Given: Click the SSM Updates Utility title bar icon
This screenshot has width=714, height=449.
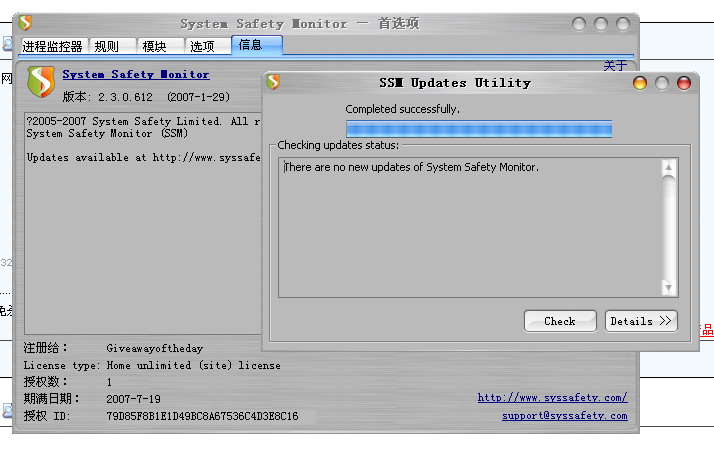Looking at the screenshot, I should click(273, 82).
